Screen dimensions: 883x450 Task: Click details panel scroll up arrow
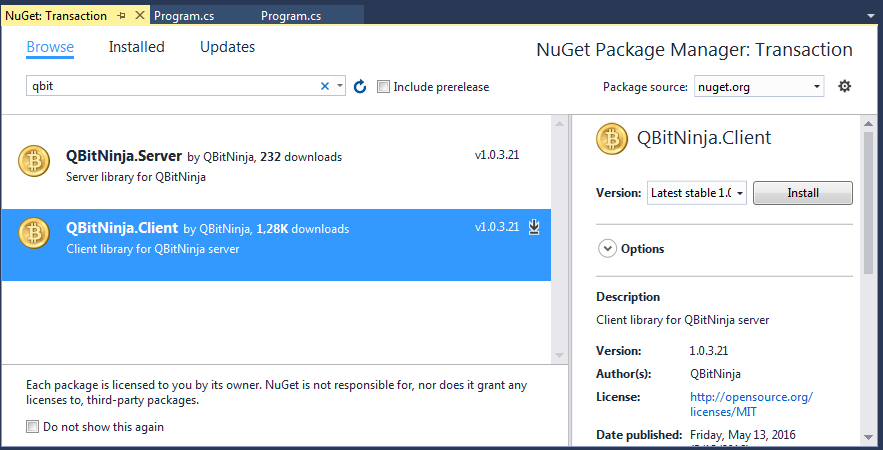(x=869, y=122)
